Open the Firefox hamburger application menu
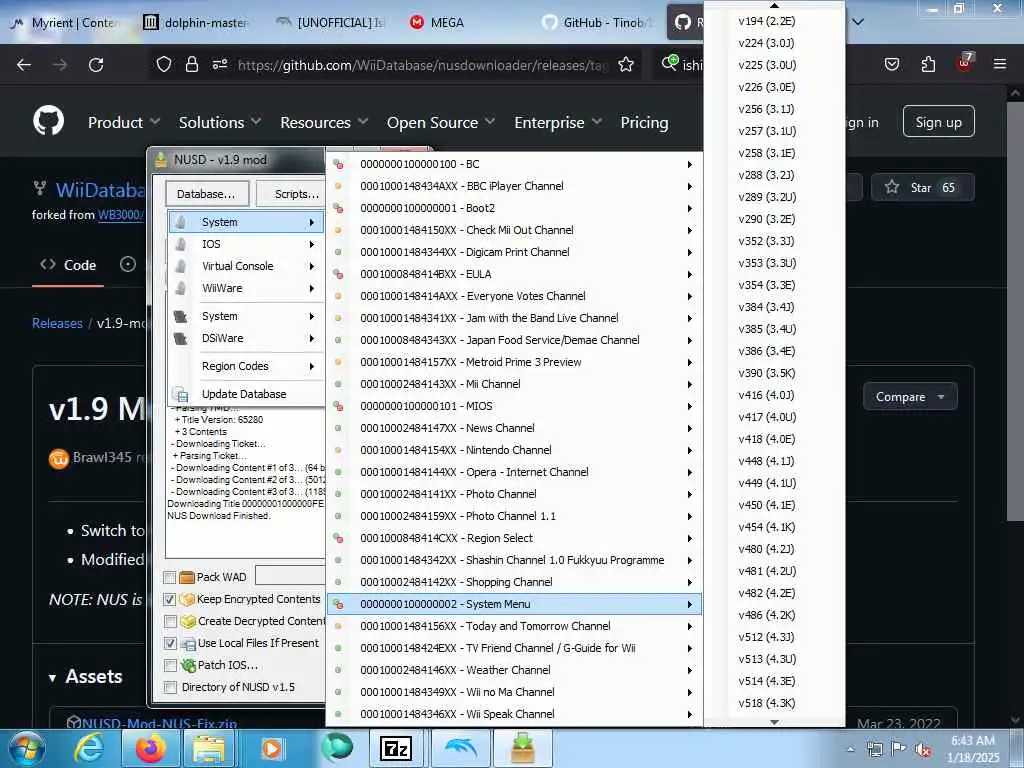The image size is (1024, 768). coord(999,64)
